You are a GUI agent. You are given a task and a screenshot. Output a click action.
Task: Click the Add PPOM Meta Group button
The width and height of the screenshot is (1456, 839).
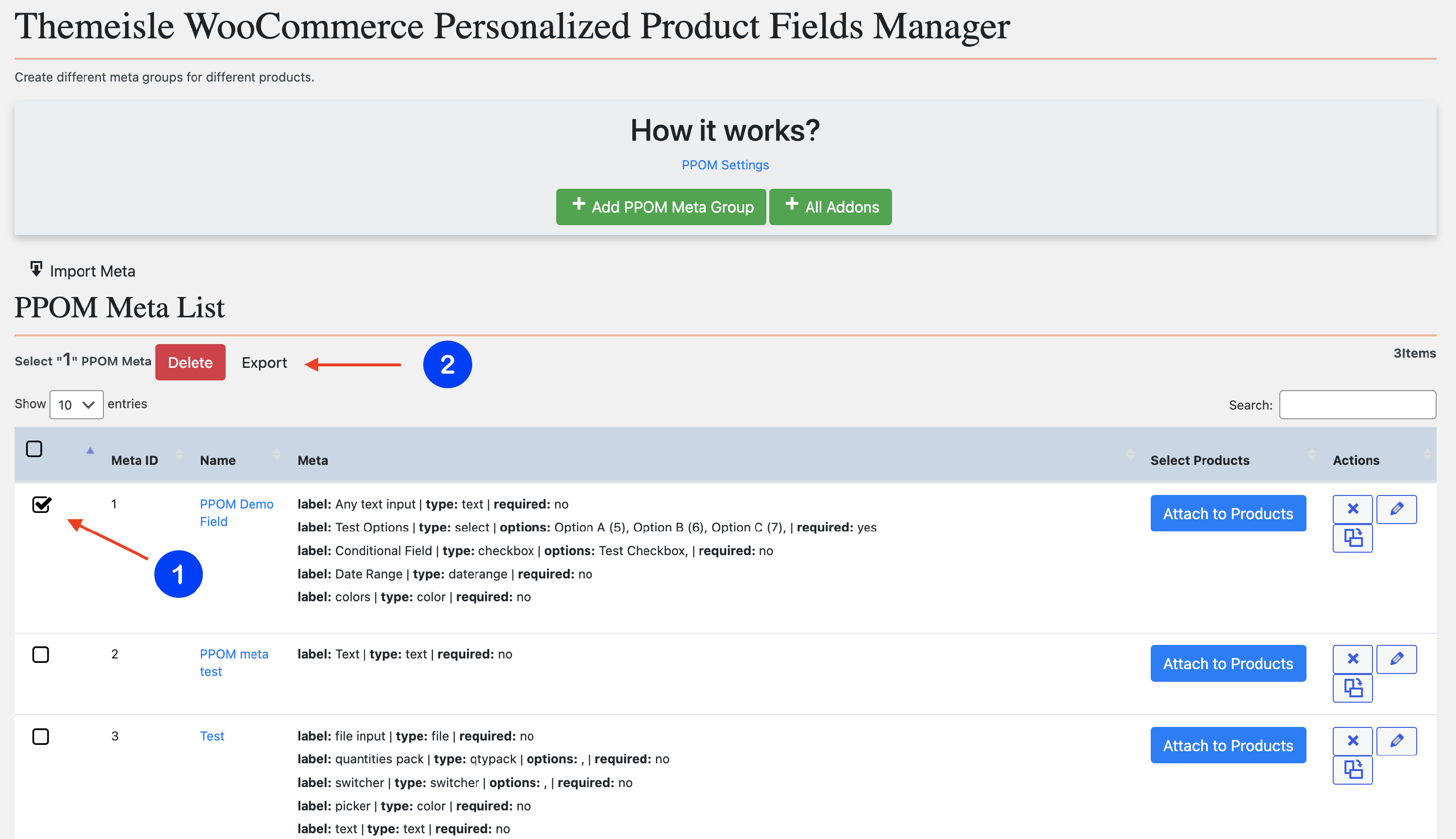click(x=661, y=207)
